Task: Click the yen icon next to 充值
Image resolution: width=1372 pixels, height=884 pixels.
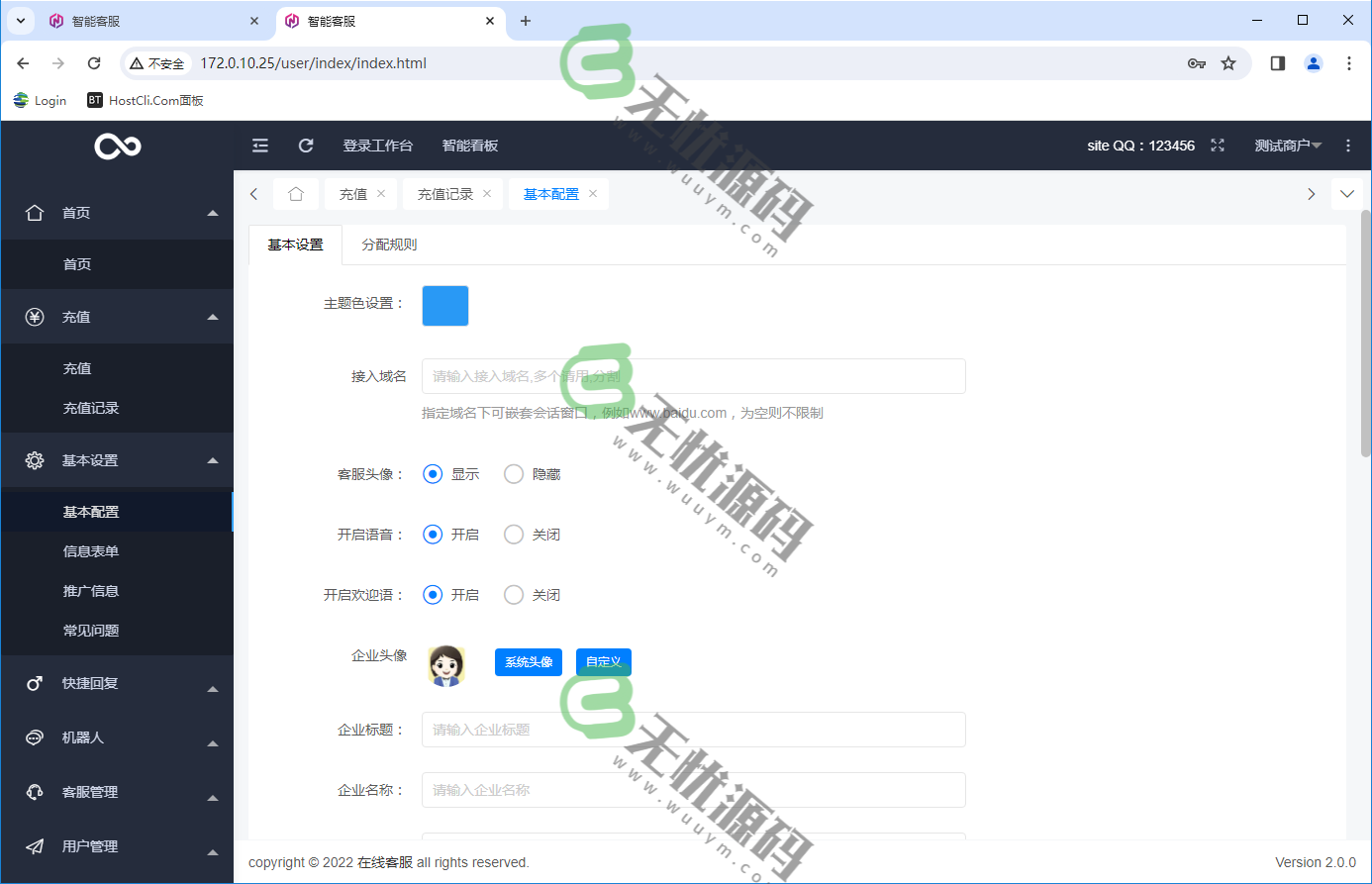Action: click(36, 316)
